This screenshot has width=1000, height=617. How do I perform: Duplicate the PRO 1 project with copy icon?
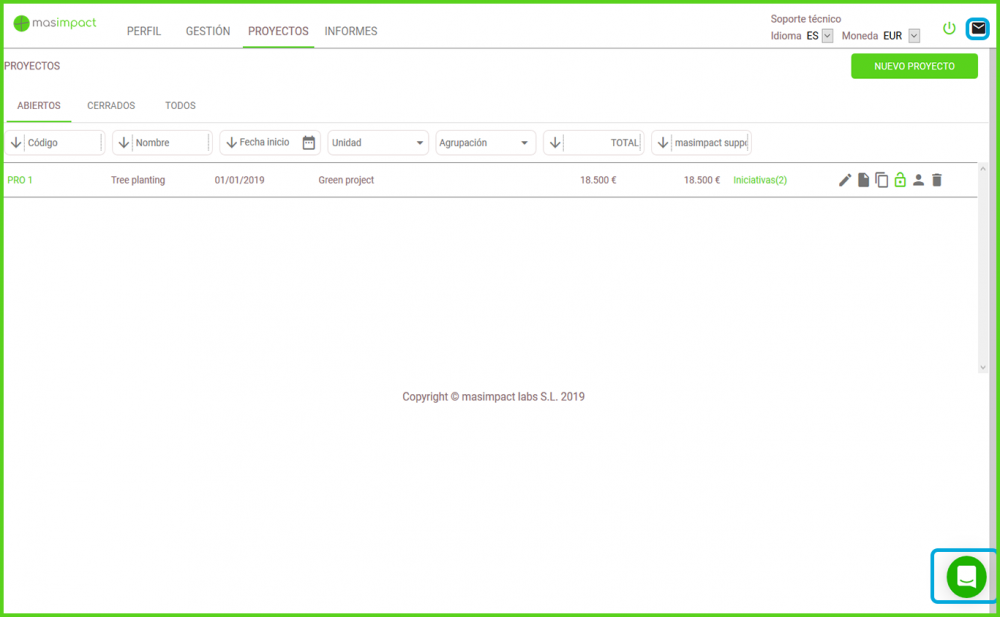click(x=881, y=180)
